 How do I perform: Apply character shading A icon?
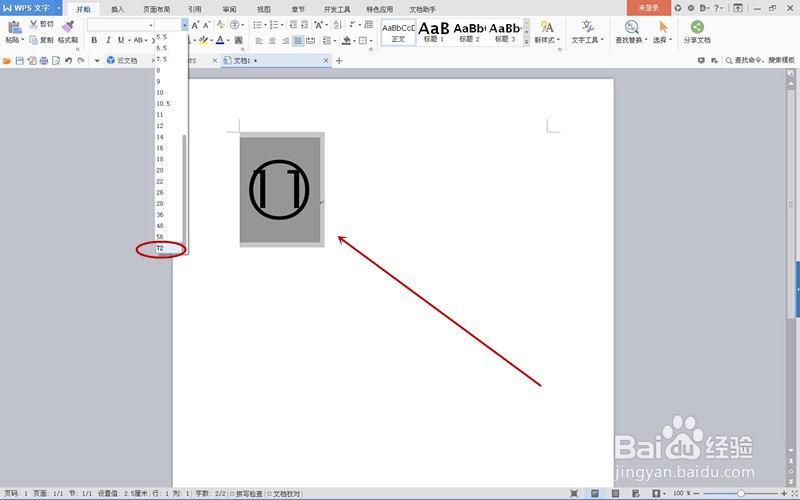[238, 40]
